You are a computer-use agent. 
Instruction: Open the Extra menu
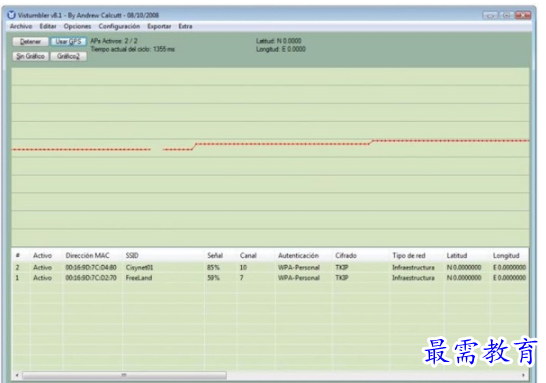click(x=185, y=26)
